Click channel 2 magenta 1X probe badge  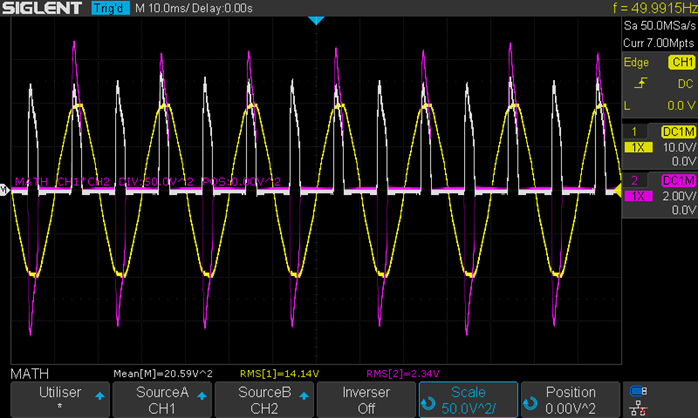coord(638,196)
